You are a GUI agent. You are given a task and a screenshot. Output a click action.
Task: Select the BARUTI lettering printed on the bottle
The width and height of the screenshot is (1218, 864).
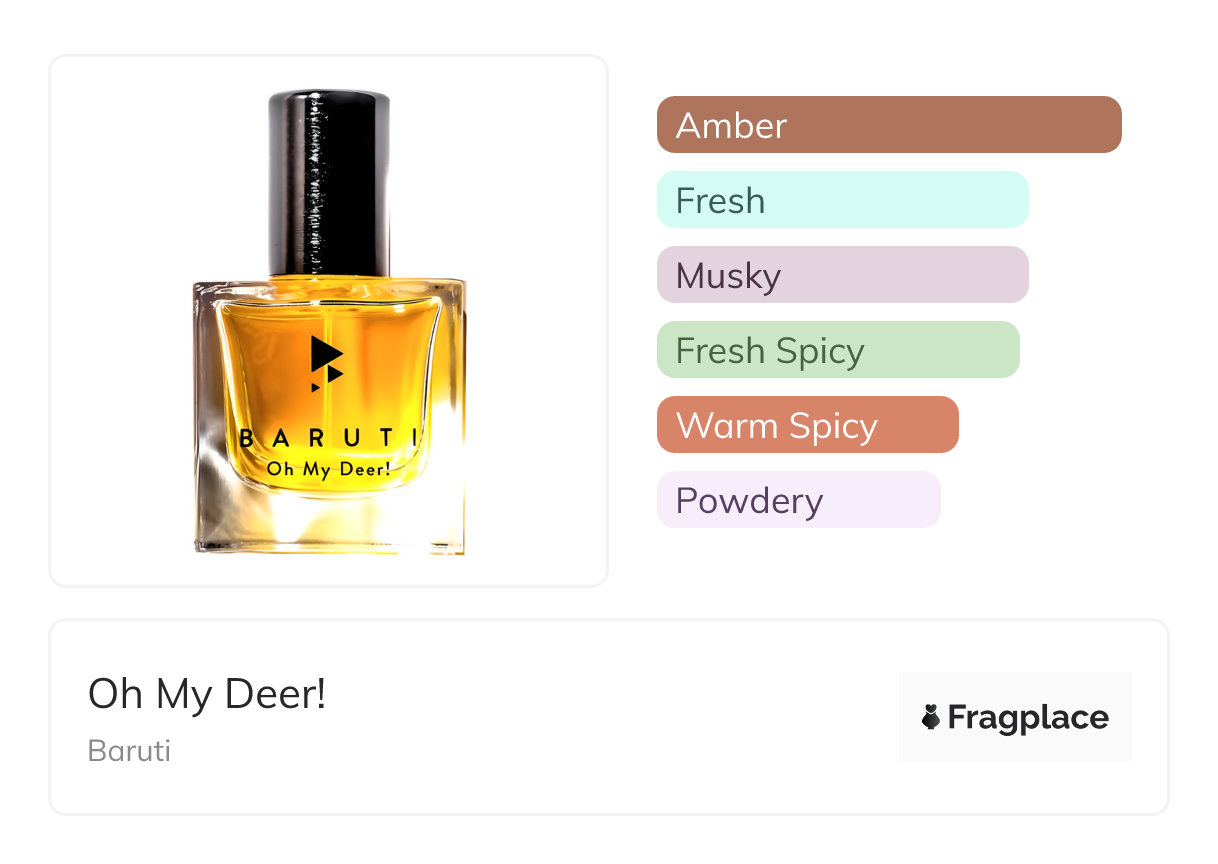(x=329, y=438)
